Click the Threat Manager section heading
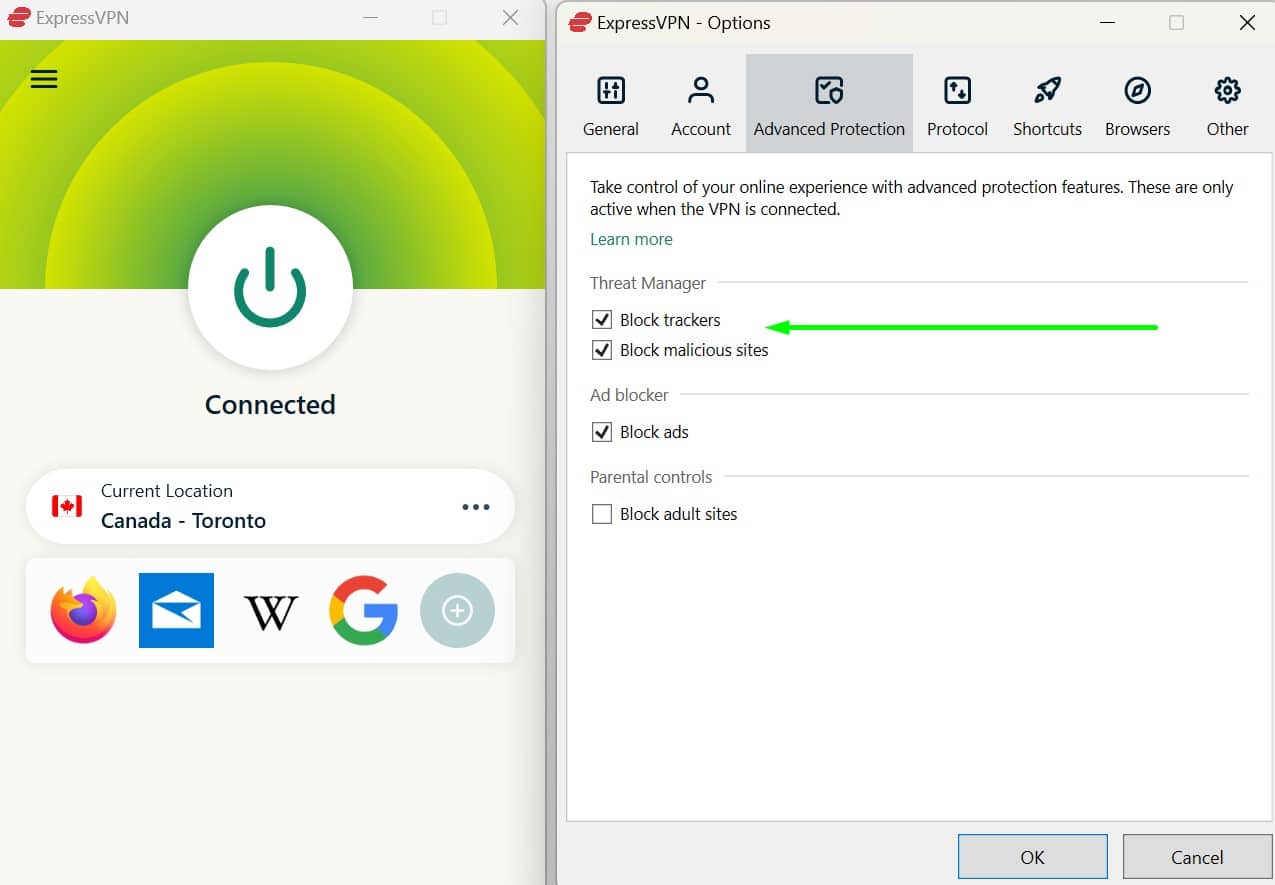 pos(648,283)
